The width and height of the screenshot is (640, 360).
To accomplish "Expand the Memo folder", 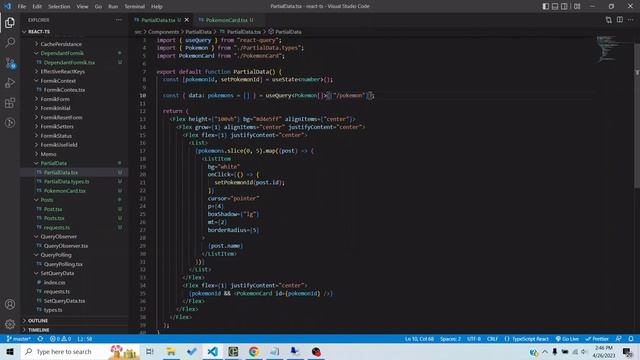I will click(x=48, y=154).
